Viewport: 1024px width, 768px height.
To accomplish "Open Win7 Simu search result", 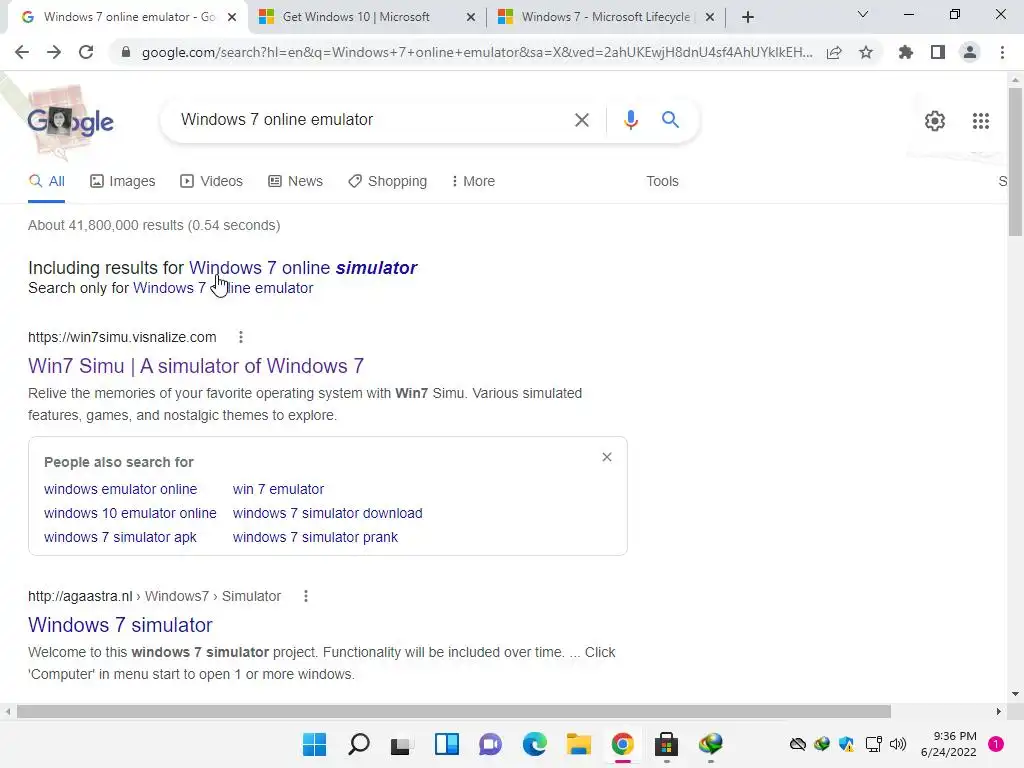I will click(196, 366).
